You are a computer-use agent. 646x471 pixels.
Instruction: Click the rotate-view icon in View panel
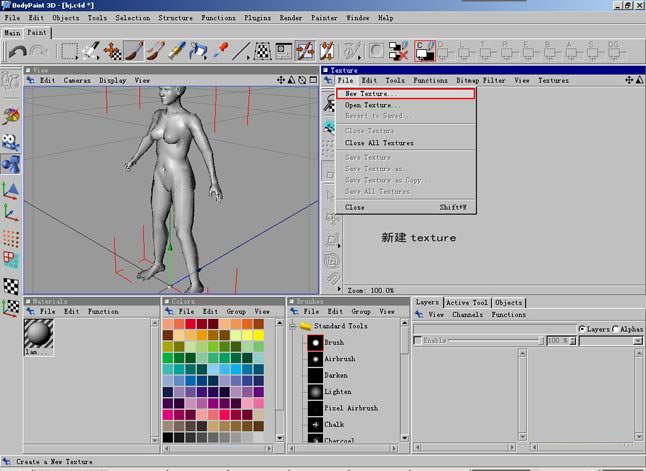302,80
